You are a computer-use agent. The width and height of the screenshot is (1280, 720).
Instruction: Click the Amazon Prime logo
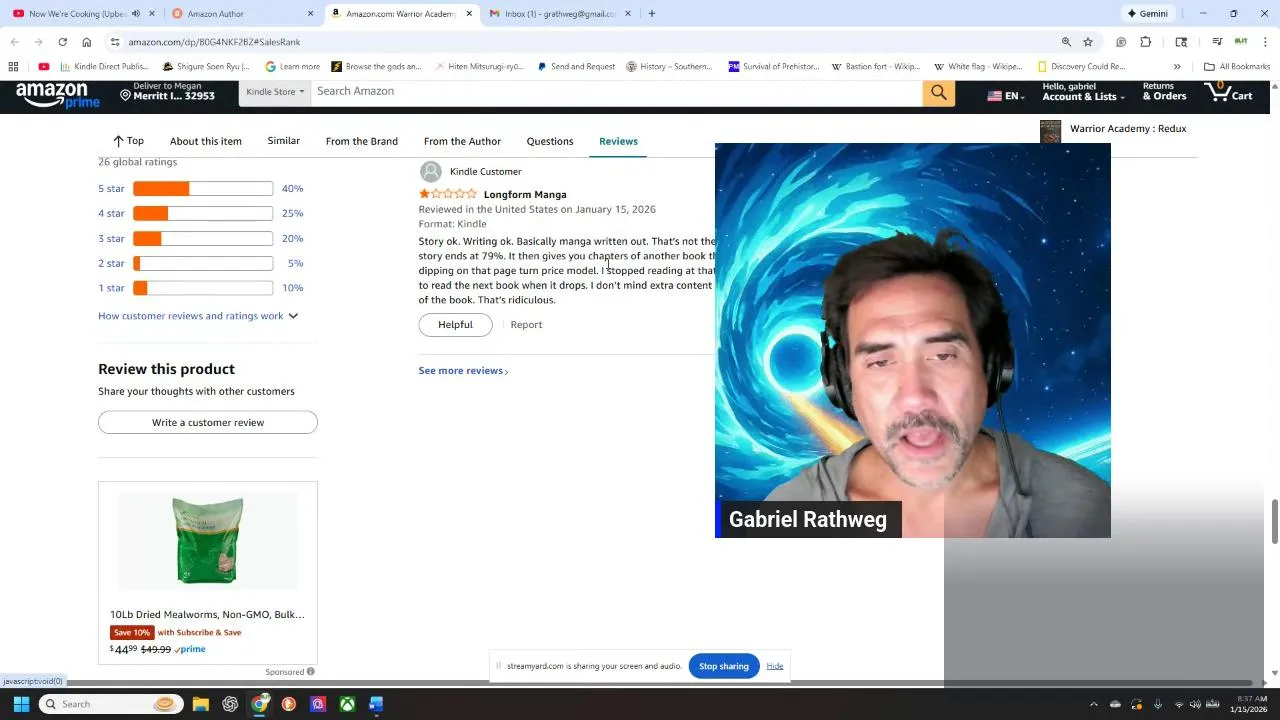(x=57, y=94)
